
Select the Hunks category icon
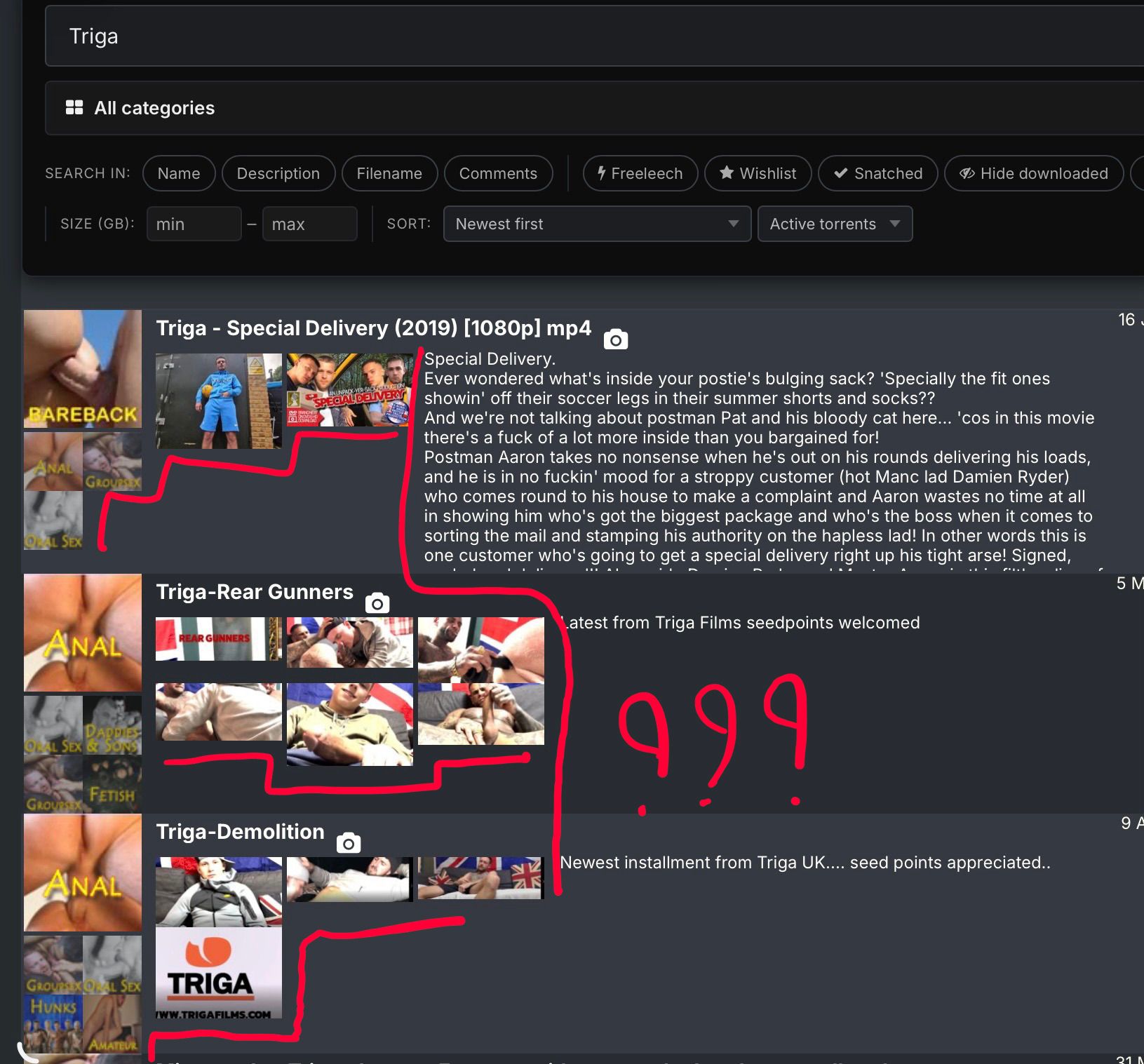pyautogui.click(x=53, y=1023)
